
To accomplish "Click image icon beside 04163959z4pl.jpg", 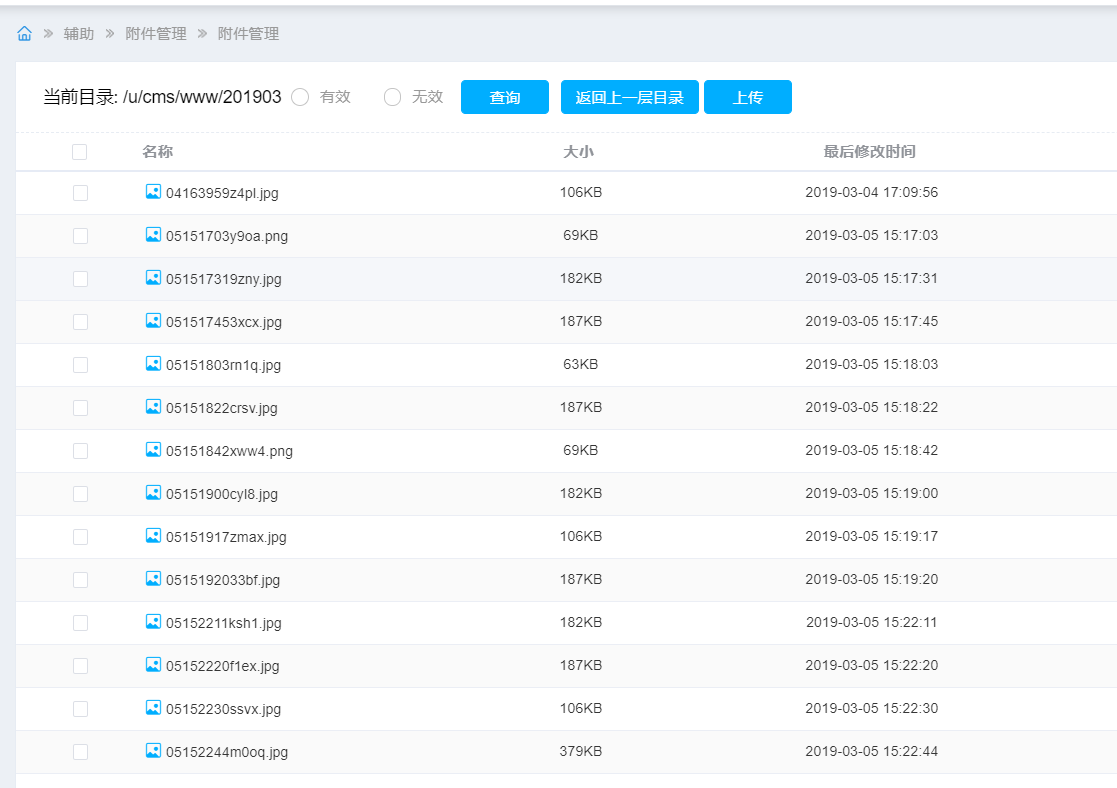I will coord(153,192).
